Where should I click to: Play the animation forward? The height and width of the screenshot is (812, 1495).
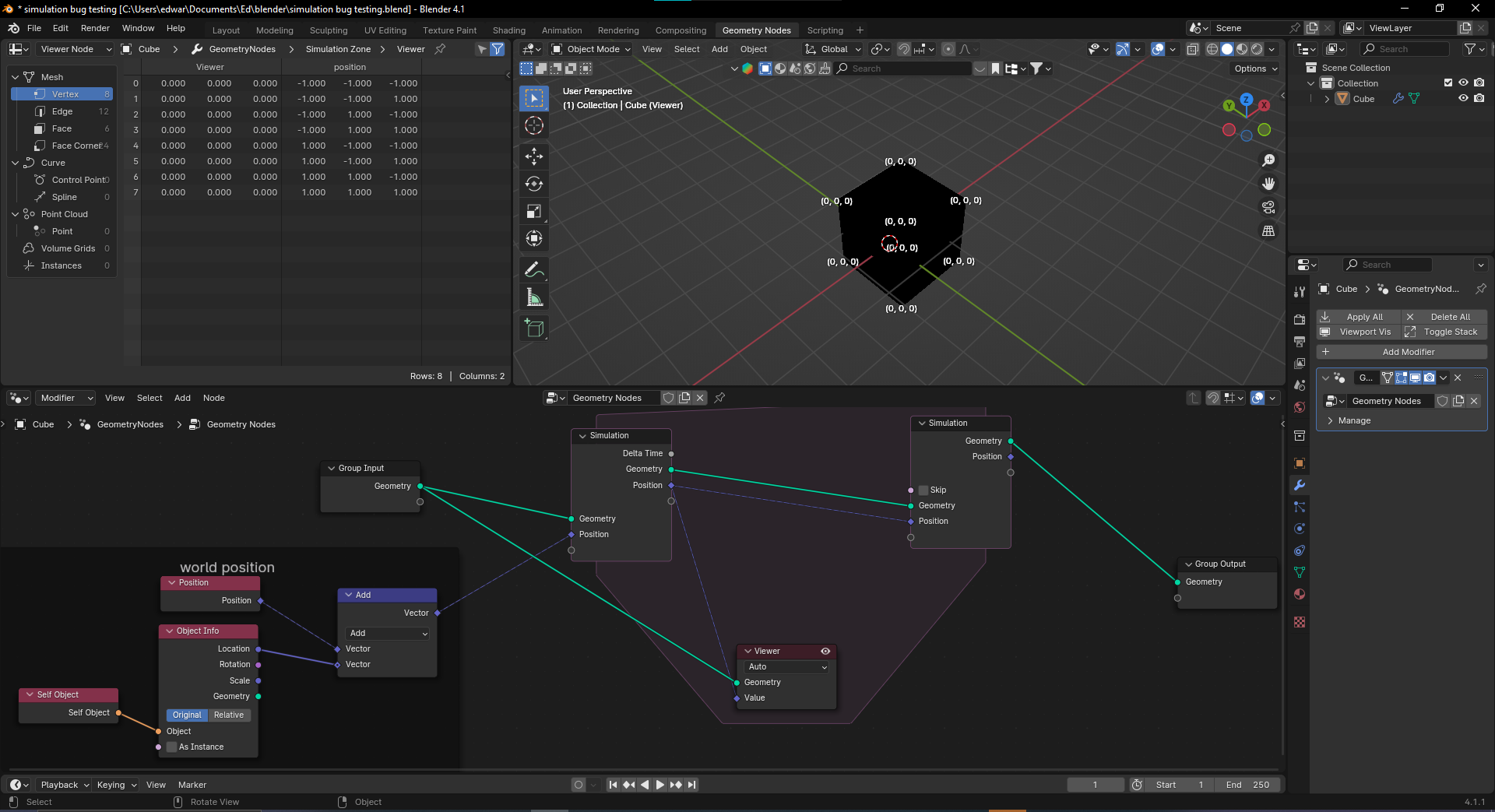tap(660, 785)
